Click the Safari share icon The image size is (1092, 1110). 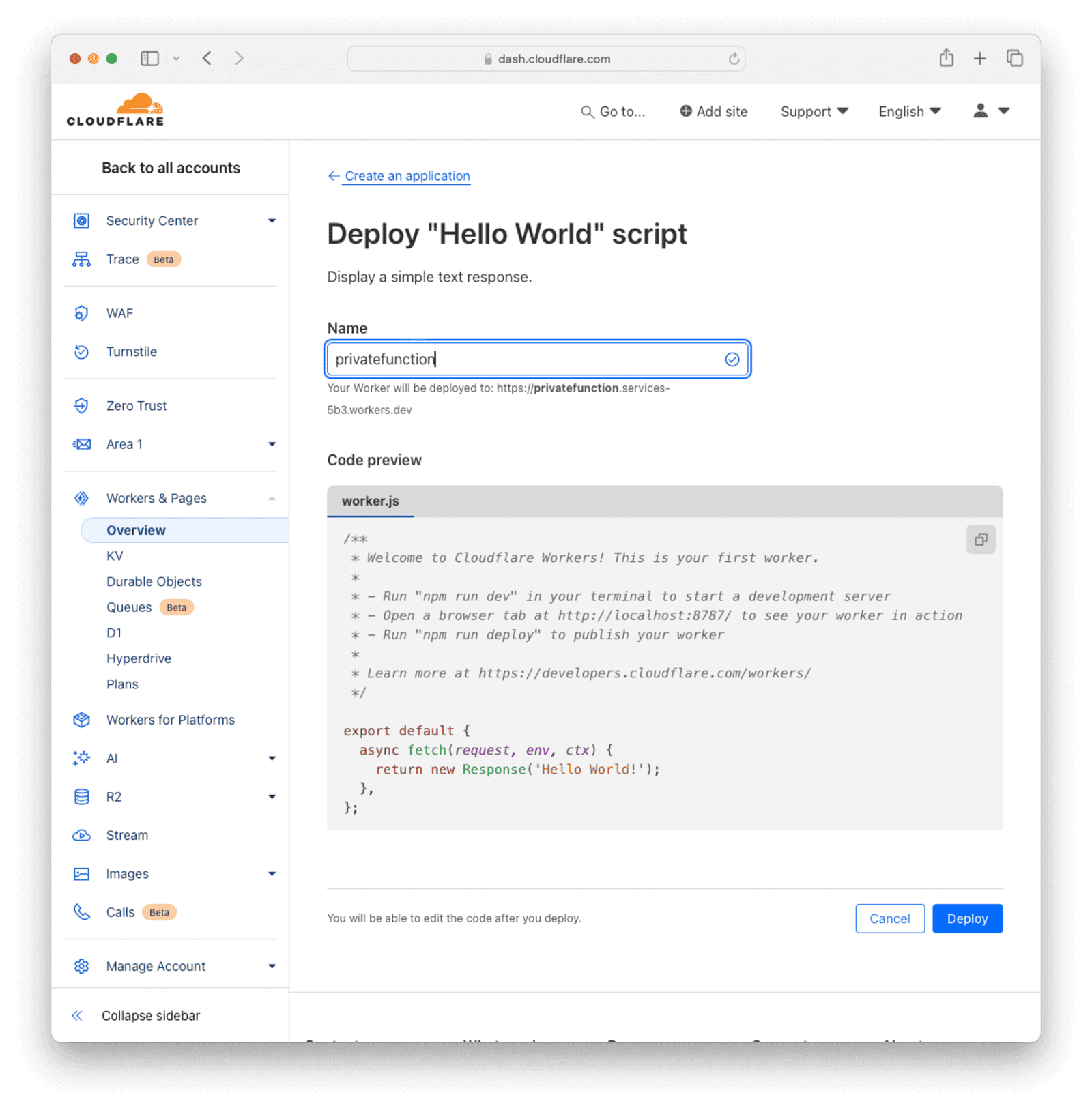coord(946,58)
